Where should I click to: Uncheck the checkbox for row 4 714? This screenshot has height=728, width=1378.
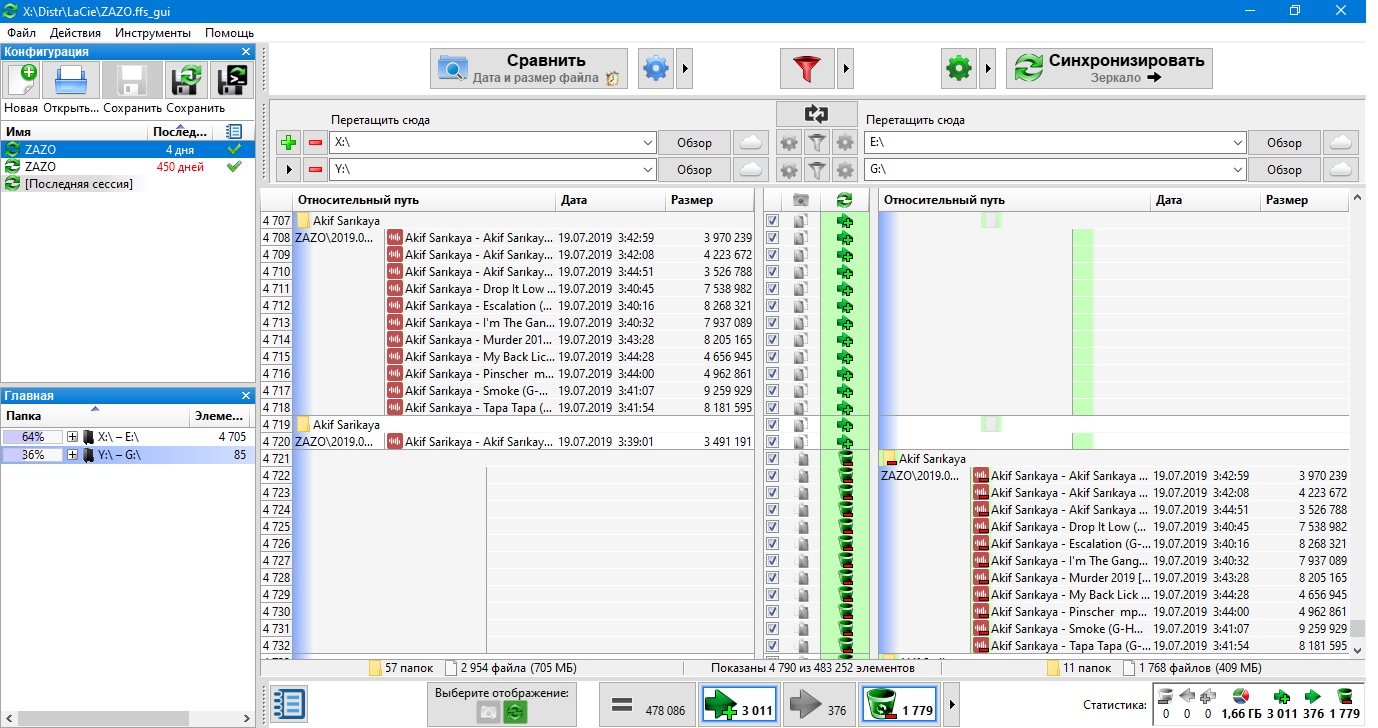point(772,340)
